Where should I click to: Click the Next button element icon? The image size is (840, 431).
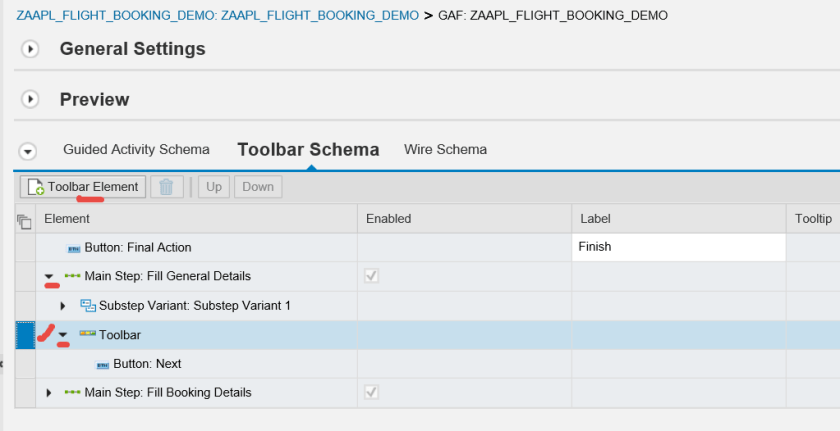[101, 364]
